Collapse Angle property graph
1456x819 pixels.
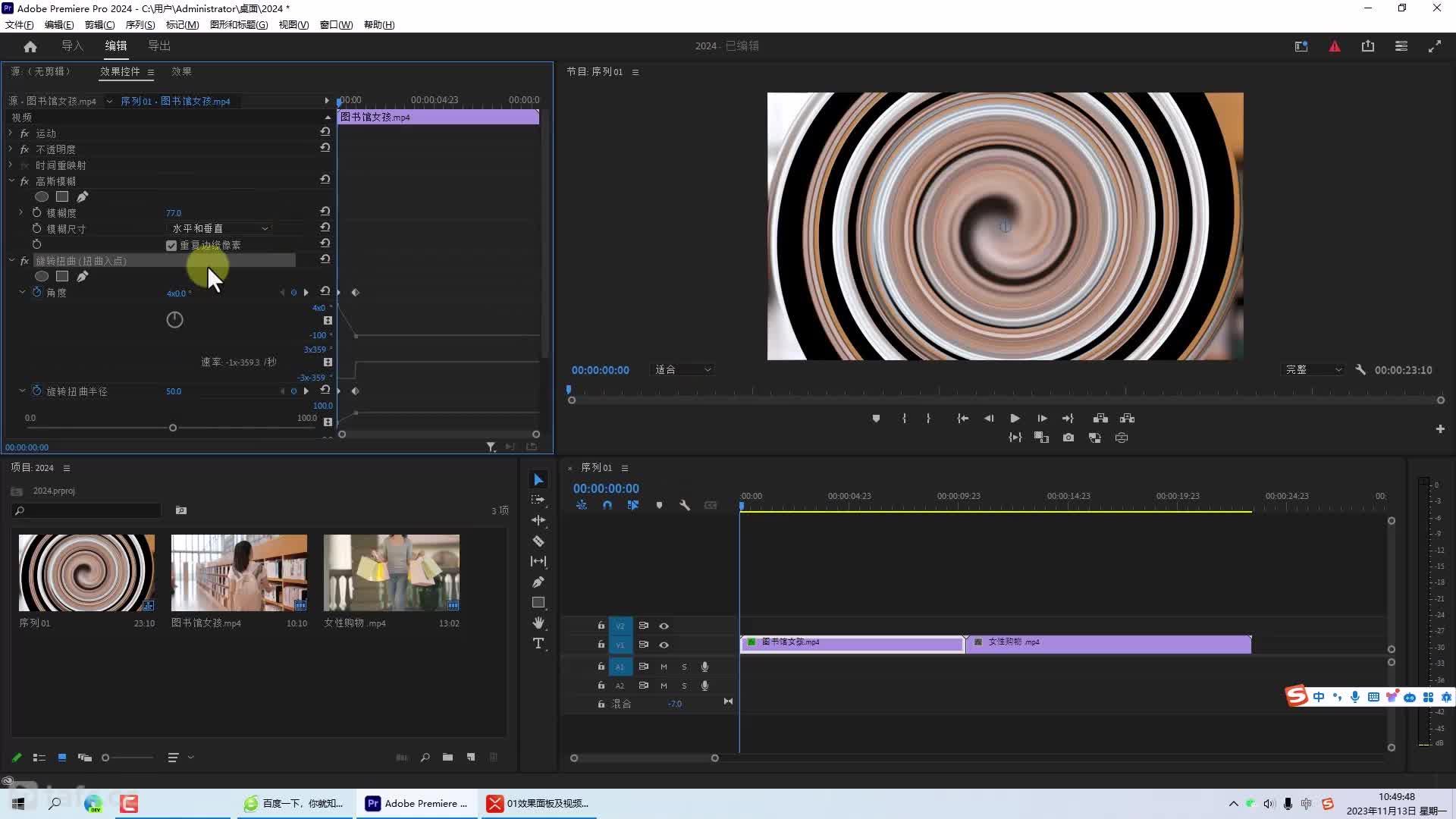point(22,292)
